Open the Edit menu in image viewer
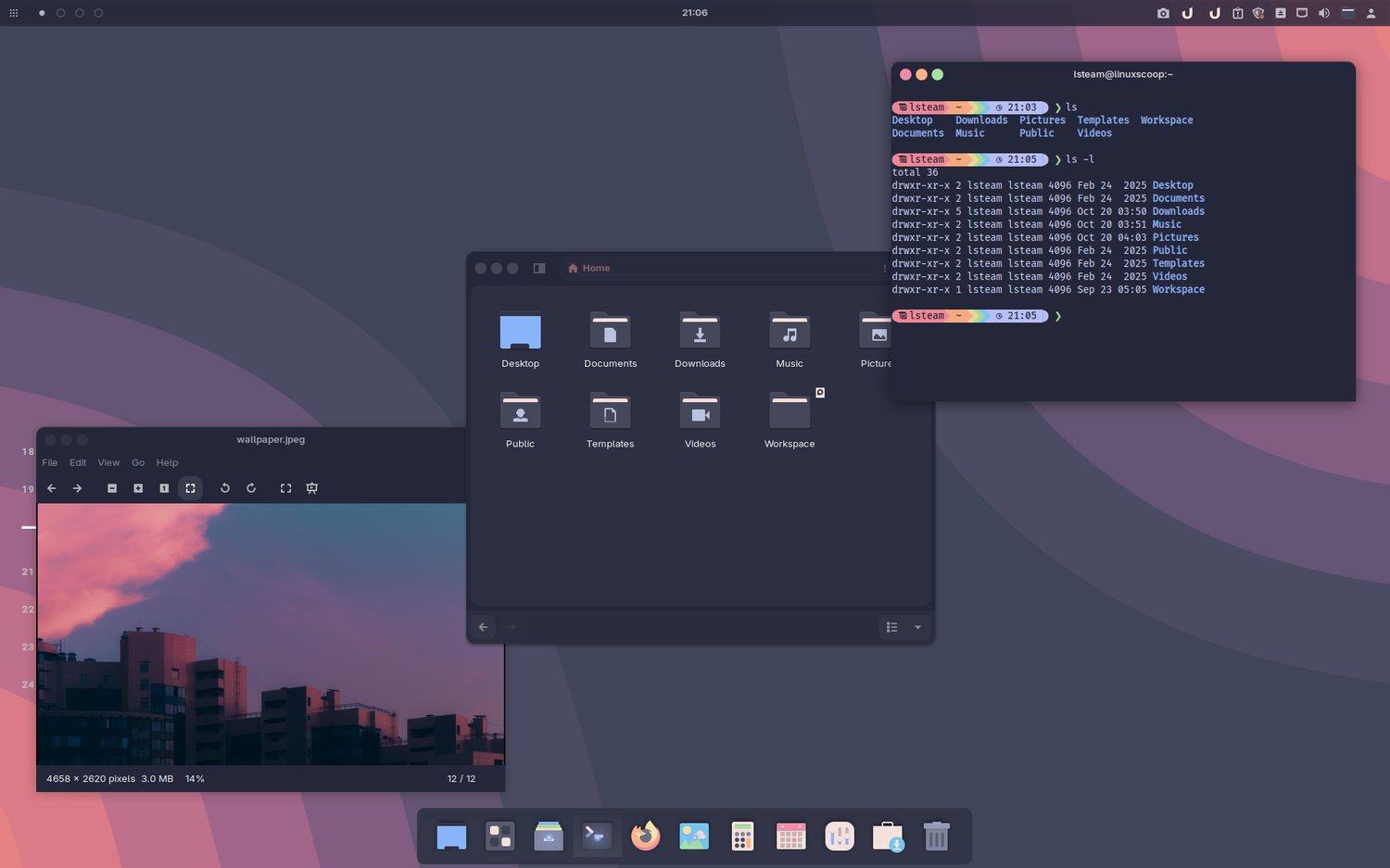 click(78, 462)
